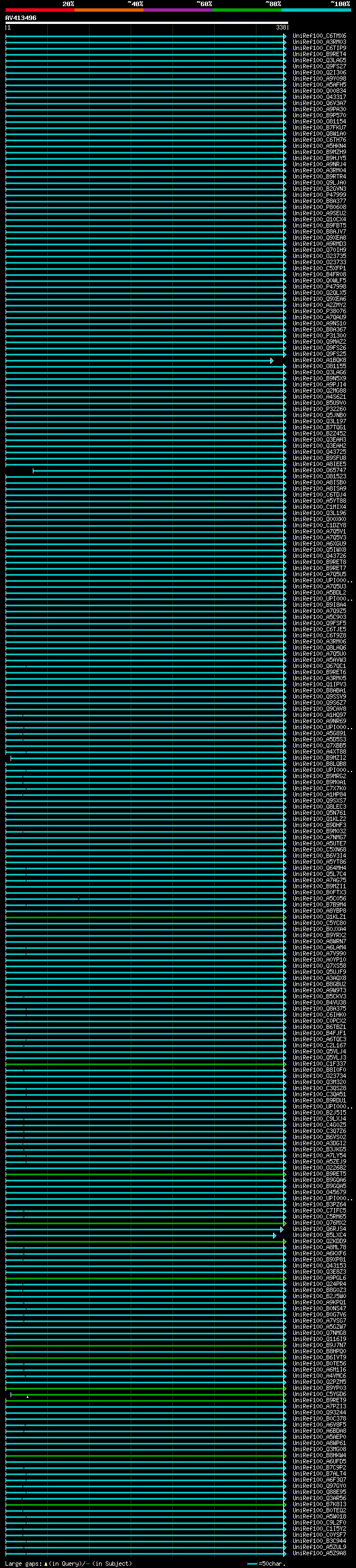Click the cyan ~100% identity color segment
The height and width of the screenshot is (1568, 356).
click(x=317, y=10)
